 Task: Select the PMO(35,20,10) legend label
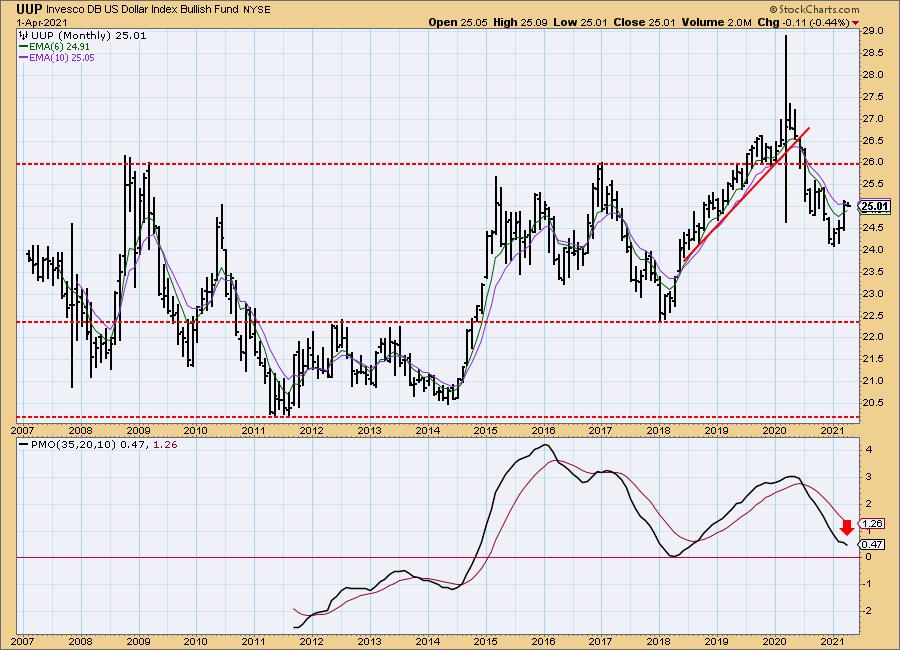[x=73, y=444]
